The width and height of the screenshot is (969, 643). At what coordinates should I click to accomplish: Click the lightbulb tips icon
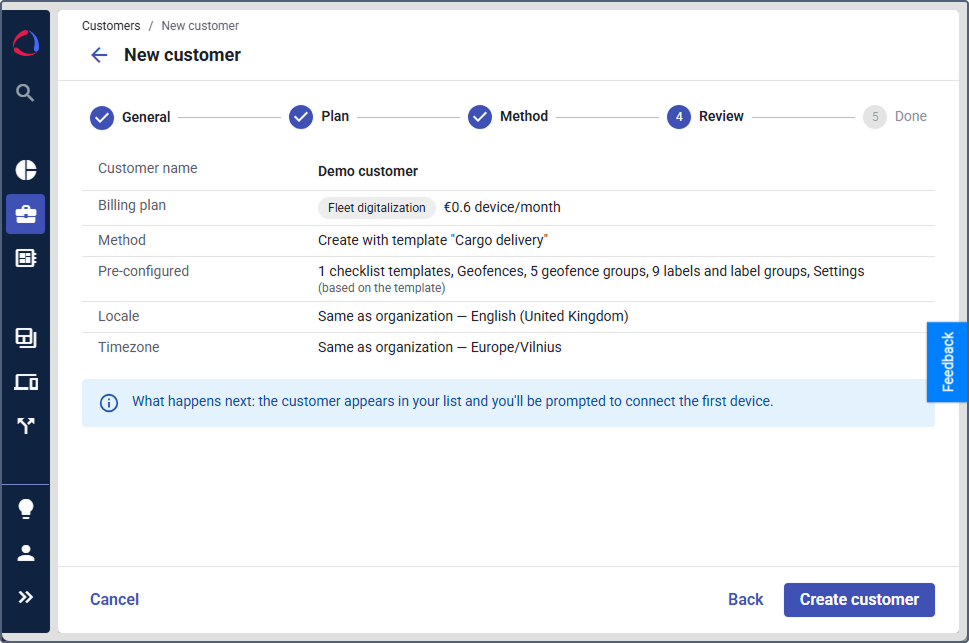tap(26, 509)
